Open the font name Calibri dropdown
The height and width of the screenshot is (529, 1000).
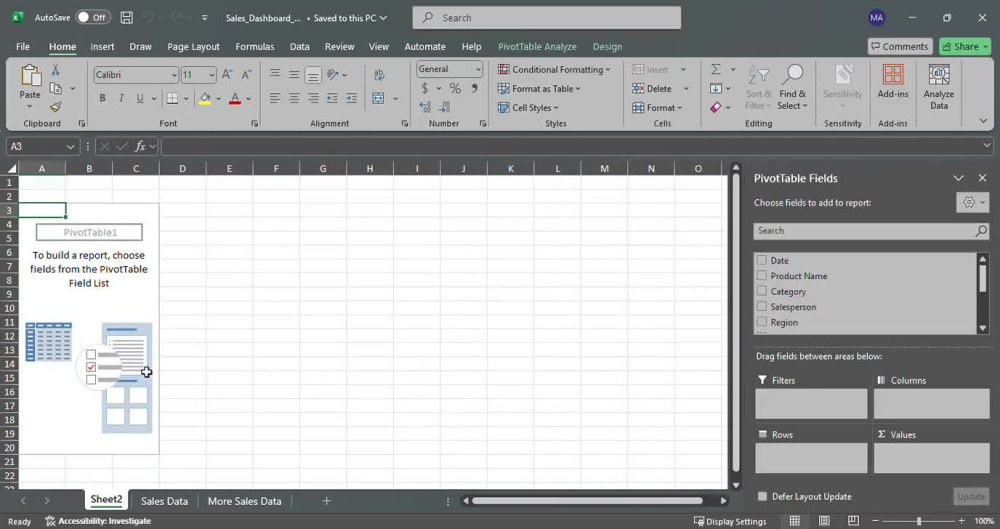coord(173,75)
